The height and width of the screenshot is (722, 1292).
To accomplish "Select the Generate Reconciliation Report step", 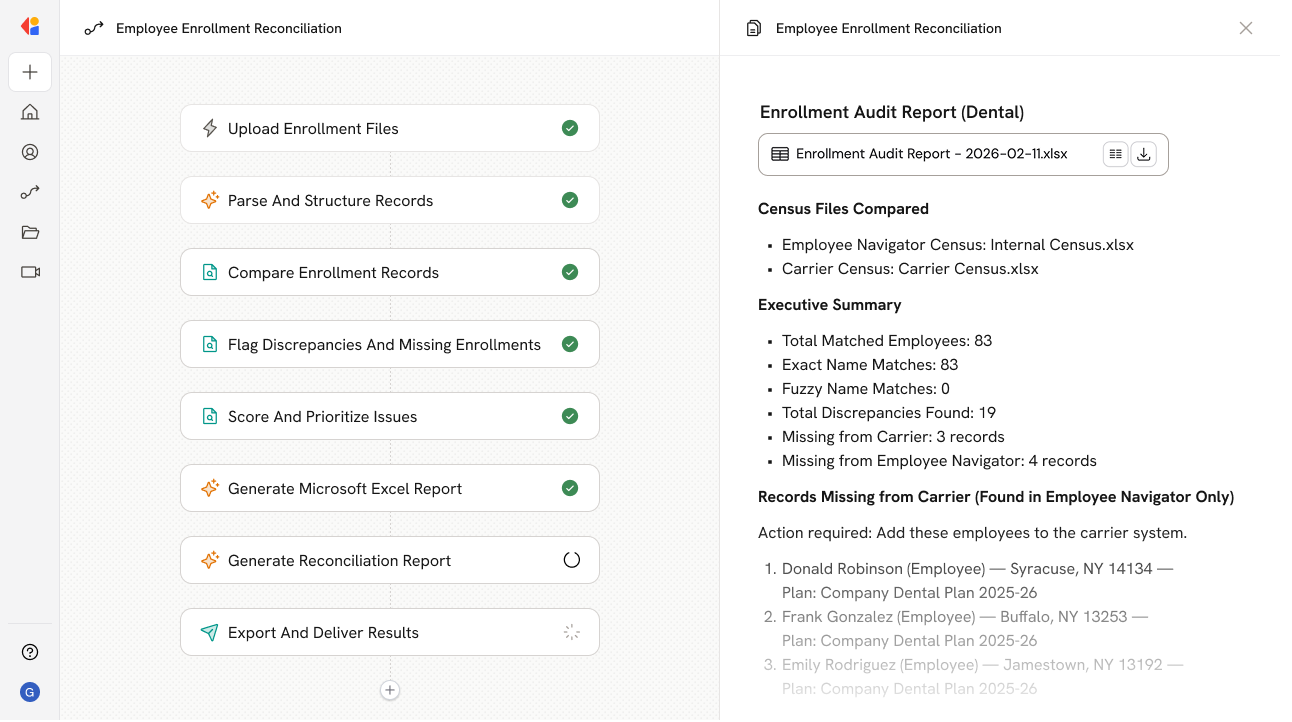I will coord(389,561).
